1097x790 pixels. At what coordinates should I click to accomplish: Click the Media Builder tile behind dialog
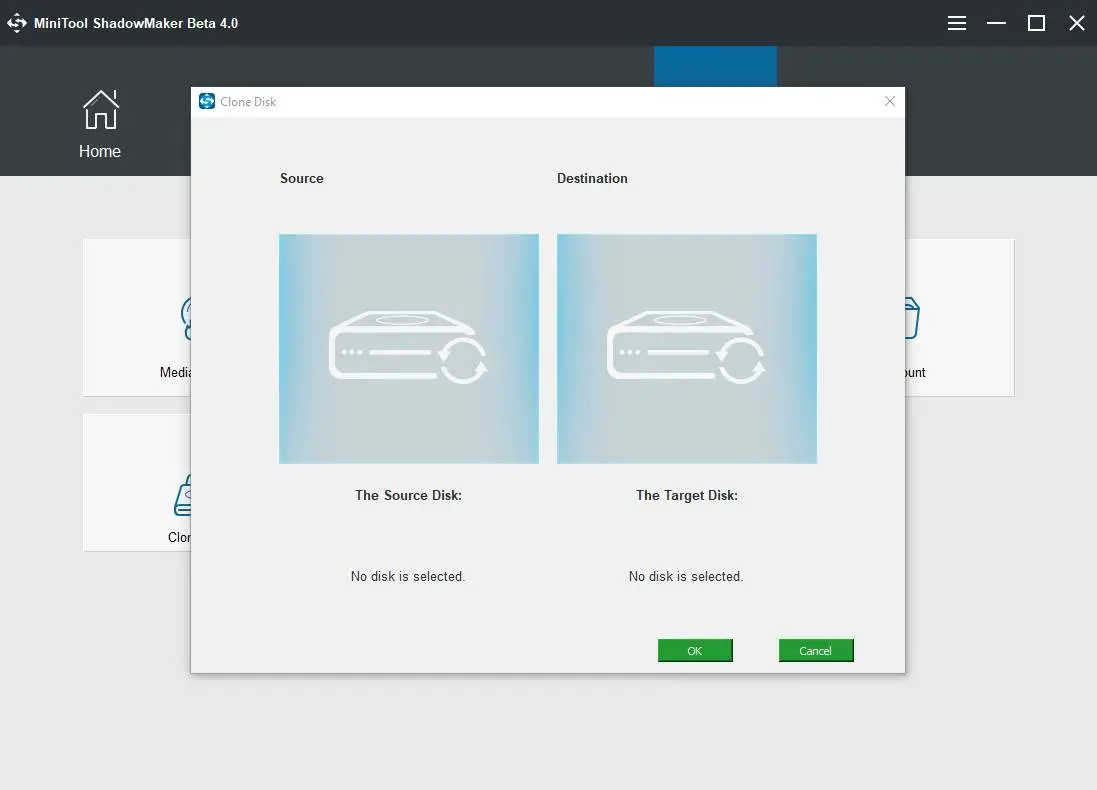[137, 318]
